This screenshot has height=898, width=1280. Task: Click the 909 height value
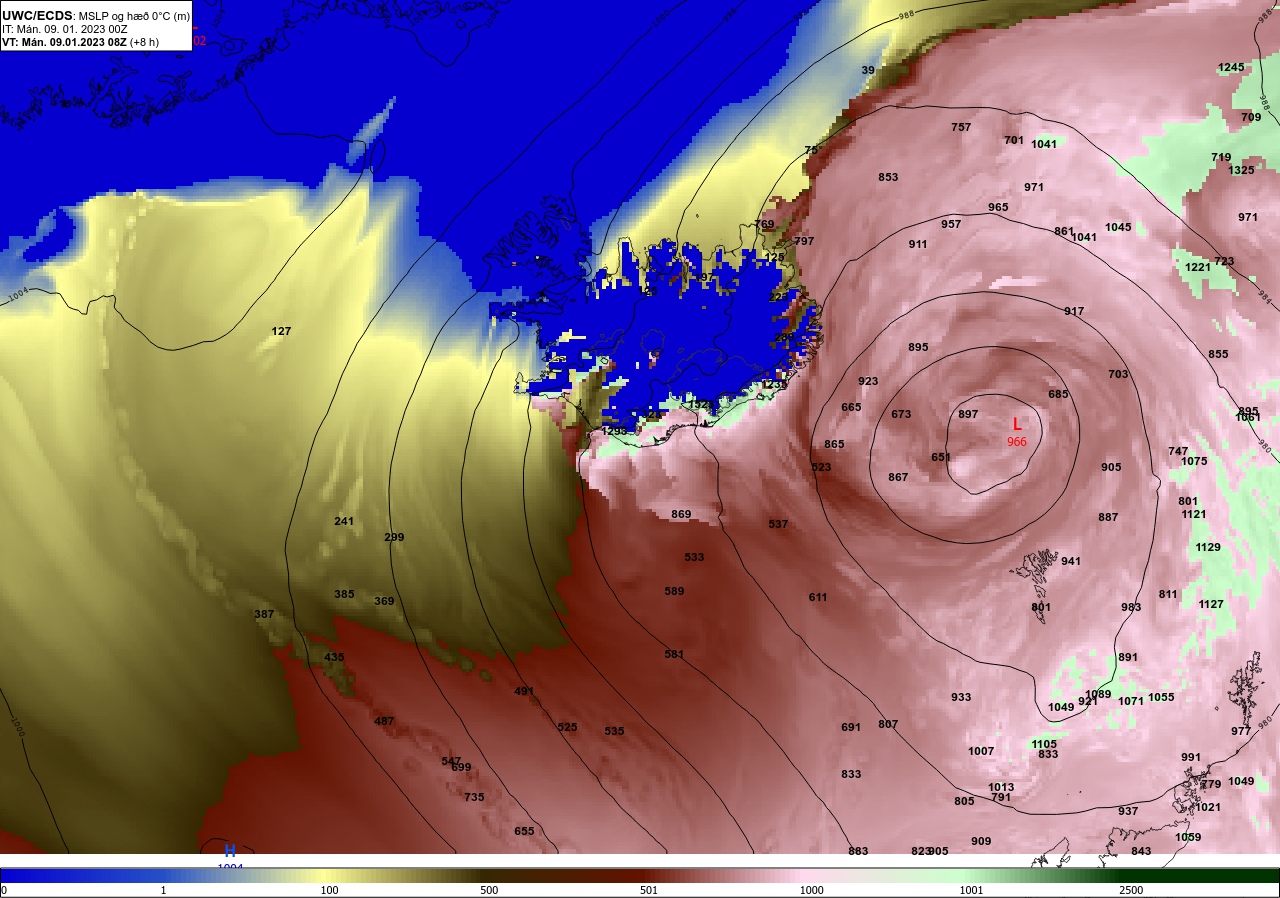pyautogui.click(x=981, y=842)
